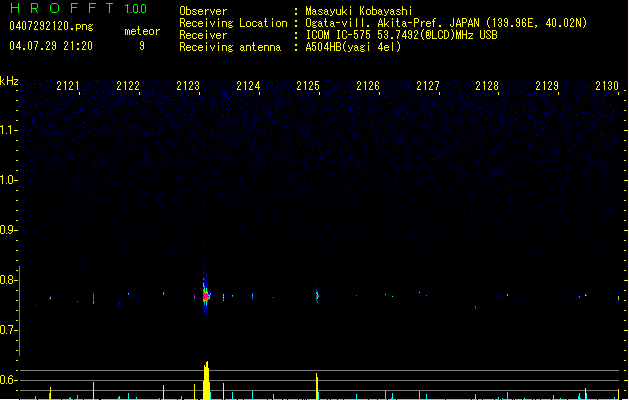
Task: Click the 2124 time label
Action: tap(248, 87)
